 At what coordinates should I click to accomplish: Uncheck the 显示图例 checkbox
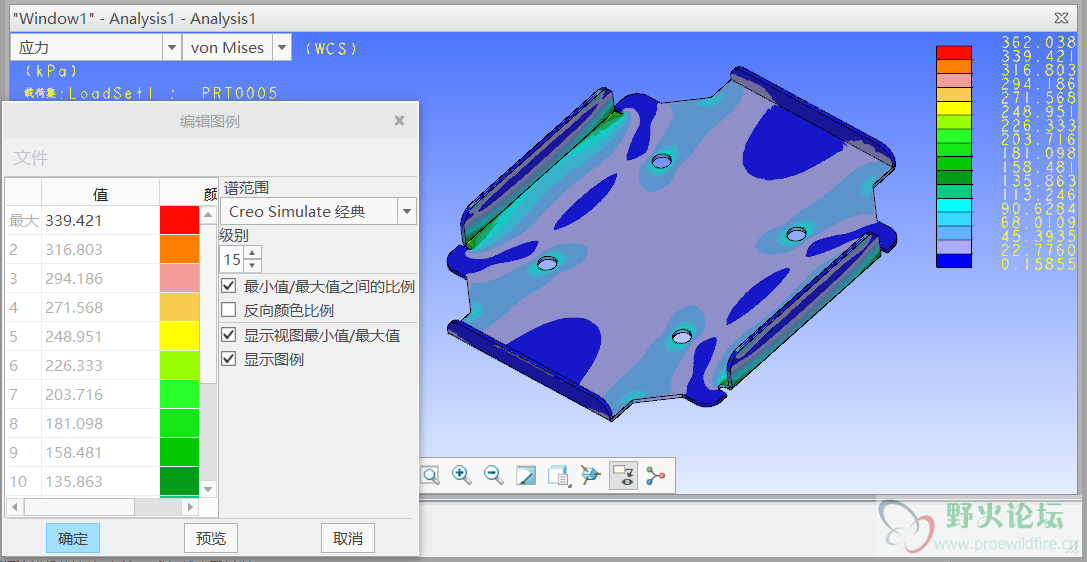click(229, 359)
